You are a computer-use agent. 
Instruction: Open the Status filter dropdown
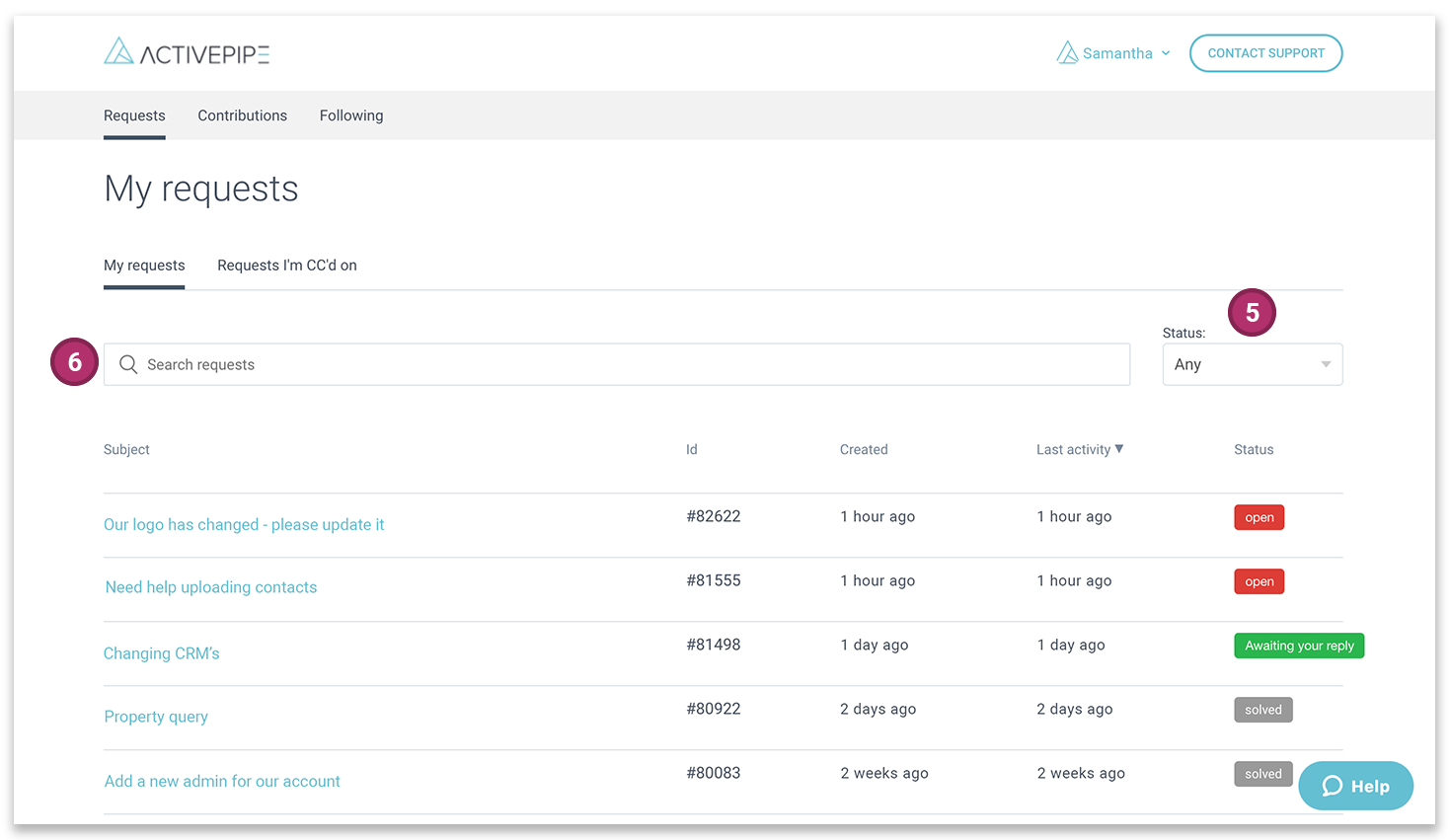(x=1252, y=364)
